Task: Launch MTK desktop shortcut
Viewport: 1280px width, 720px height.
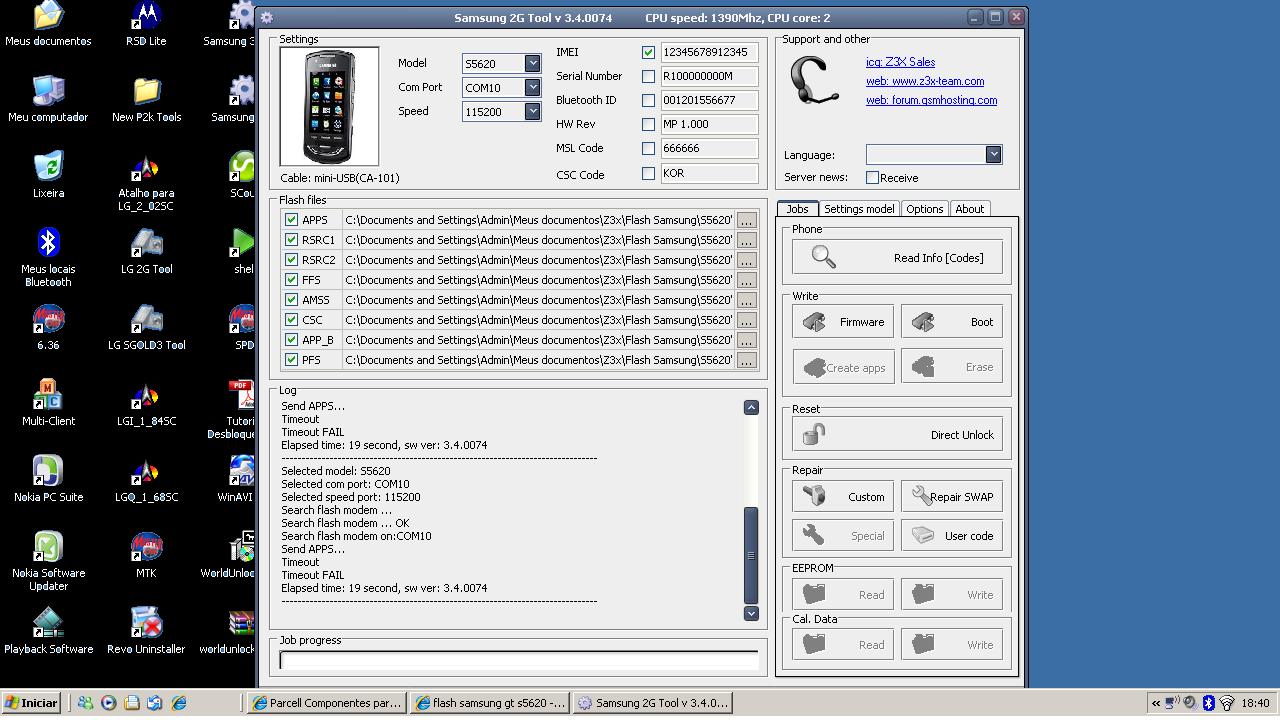Action: pyautogui.click(x=146, y=555)
